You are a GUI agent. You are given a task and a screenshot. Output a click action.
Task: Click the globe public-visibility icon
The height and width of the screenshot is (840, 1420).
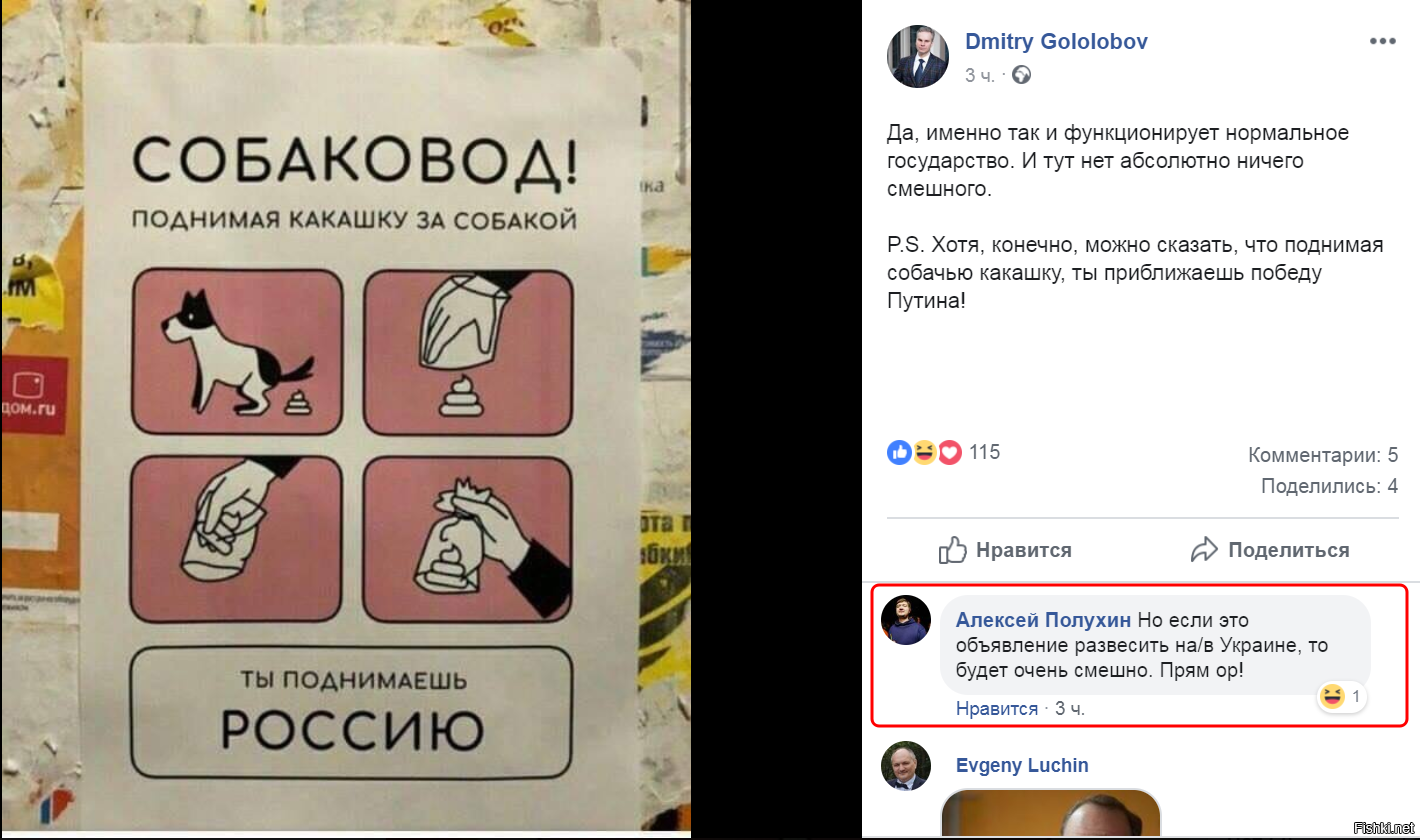click(x=1021, y=75)
